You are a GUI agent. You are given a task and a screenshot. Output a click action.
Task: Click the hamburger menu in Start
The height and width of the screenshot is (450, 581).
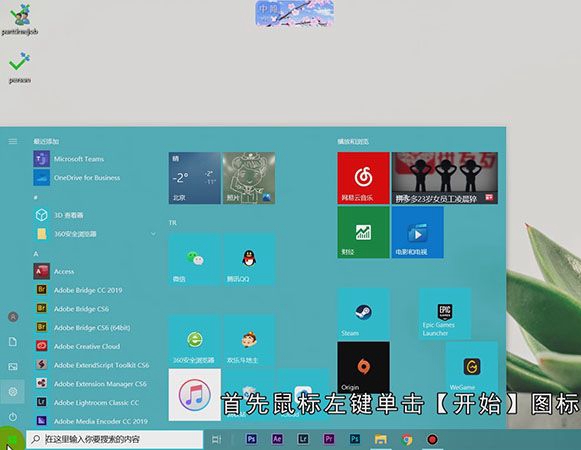[x=13, y=141]
